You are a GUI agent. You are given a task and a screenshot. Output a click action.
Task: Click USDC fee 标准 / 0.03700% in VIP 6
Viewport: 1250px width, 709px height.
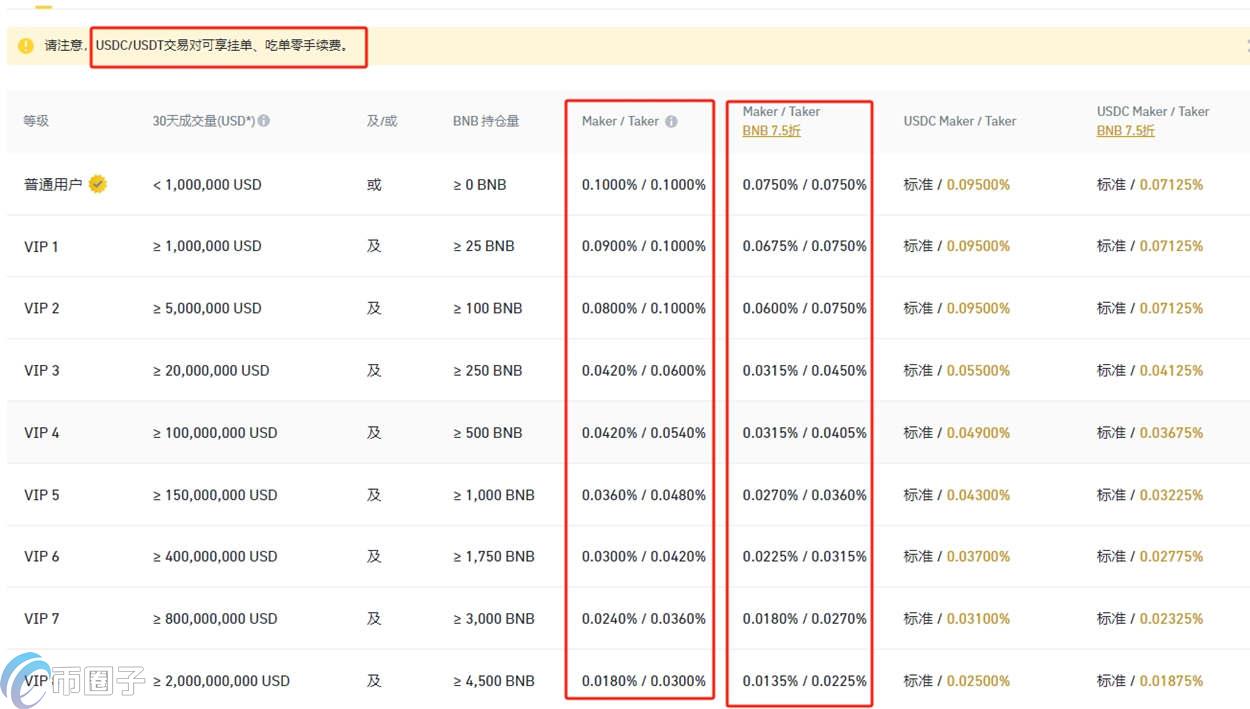(957, 556)
